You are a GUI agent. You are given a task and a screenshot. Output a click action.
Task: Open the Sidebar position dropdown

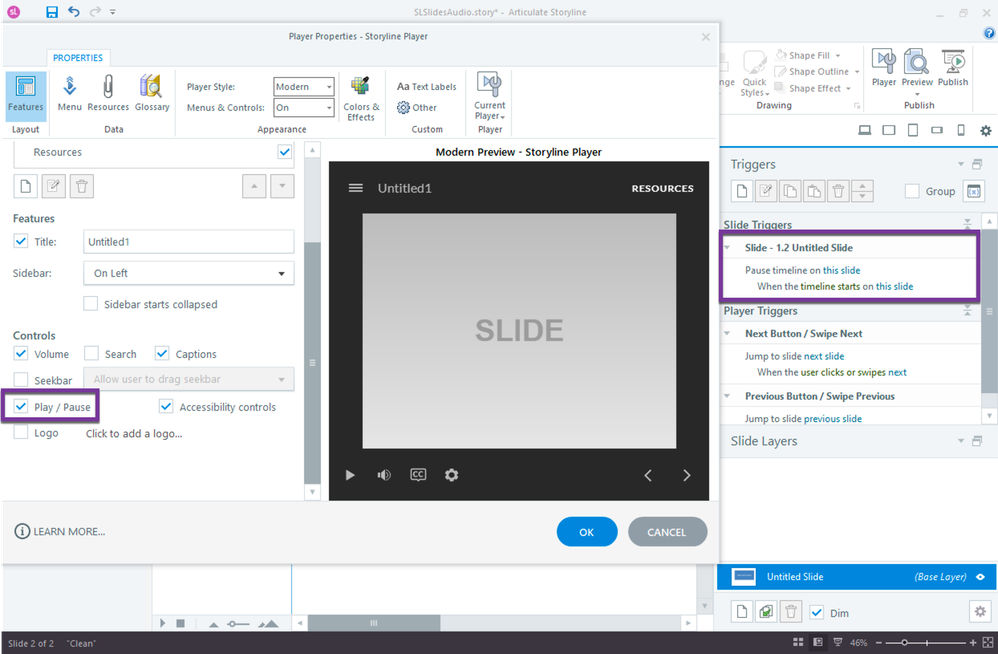[x=188, y=273]
